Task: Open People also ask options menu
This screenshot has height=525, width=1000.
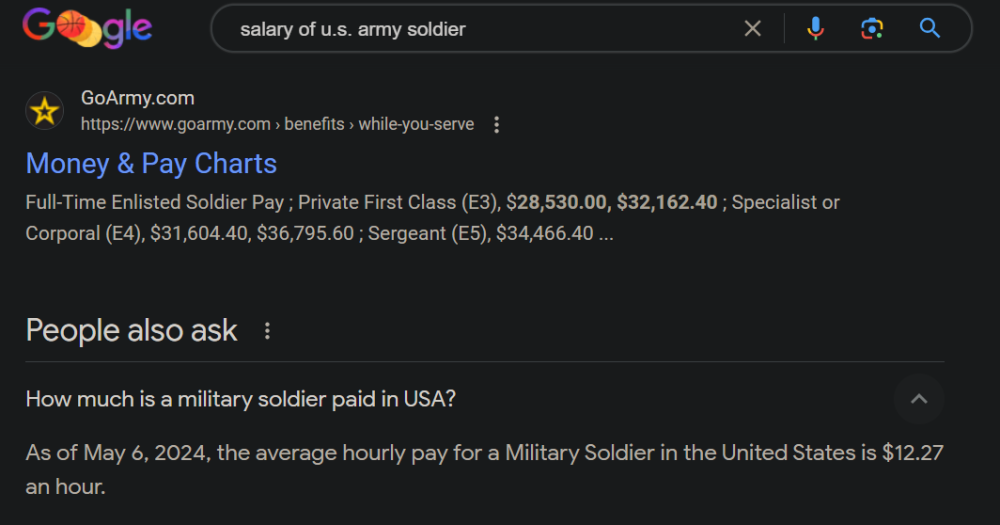Action: pos(267,331)
